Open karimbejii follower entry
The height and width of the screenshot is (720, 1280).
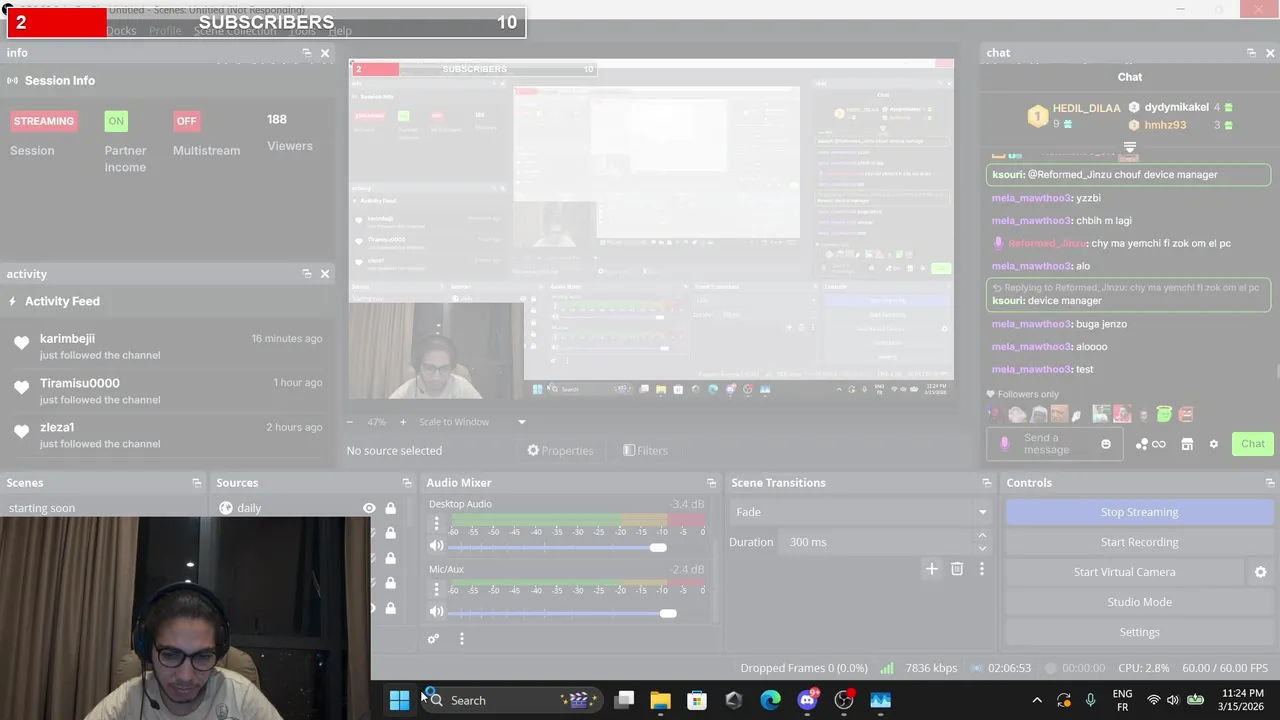pos(168,346)
